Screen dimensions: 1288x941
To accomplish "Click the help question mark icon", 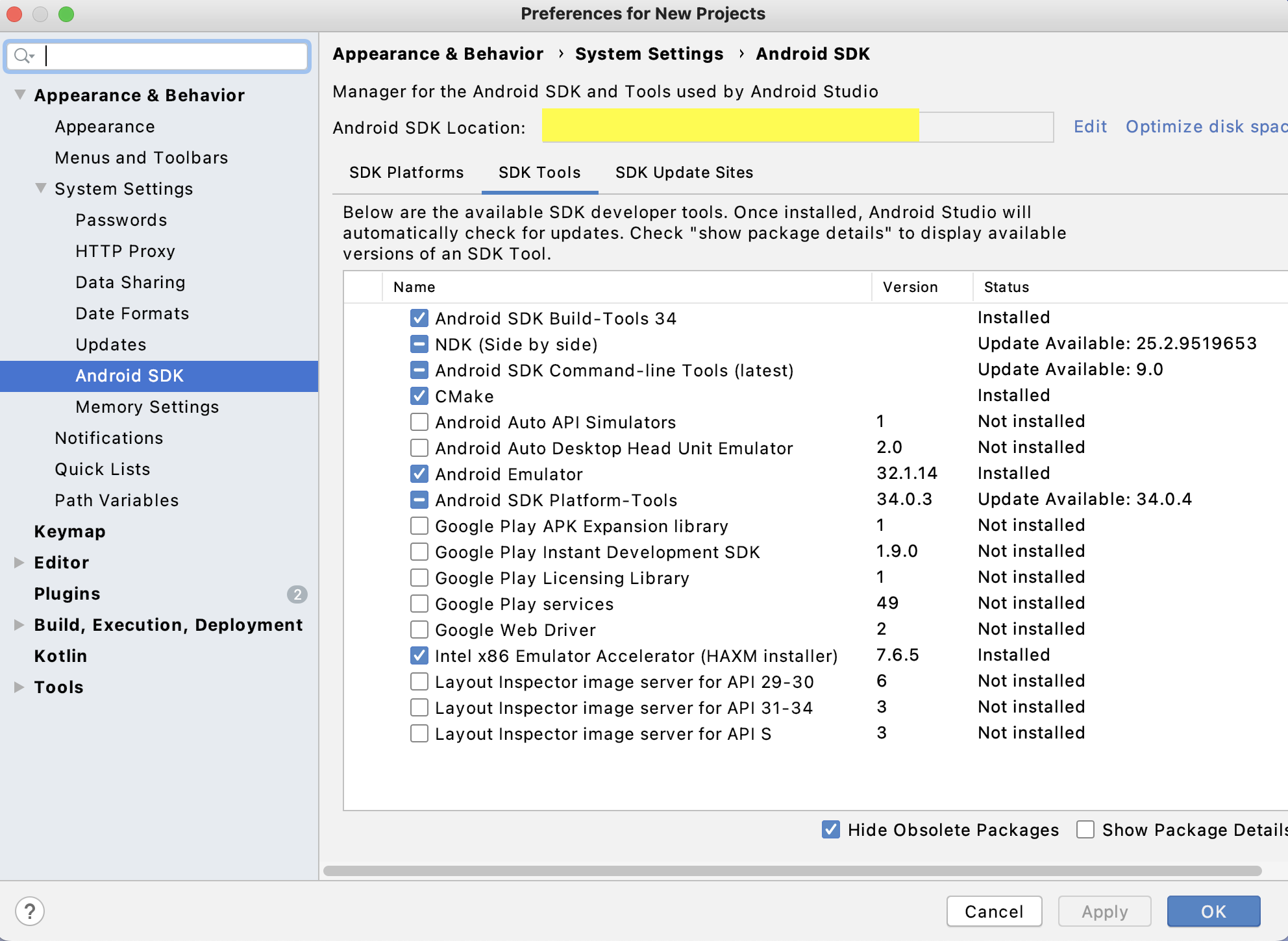I will (30, 911).
